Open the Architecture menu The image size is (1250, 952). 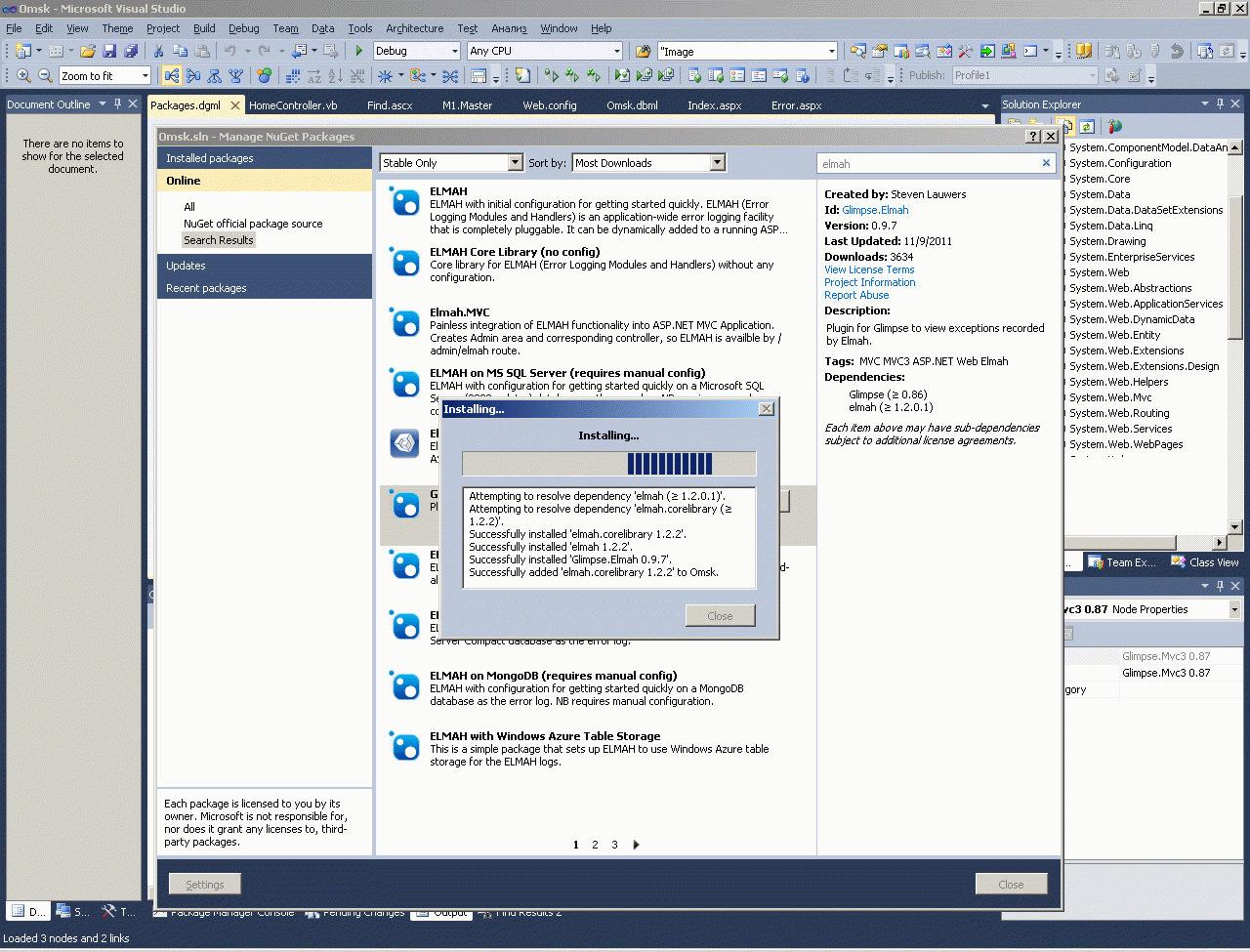pos(414,28)
